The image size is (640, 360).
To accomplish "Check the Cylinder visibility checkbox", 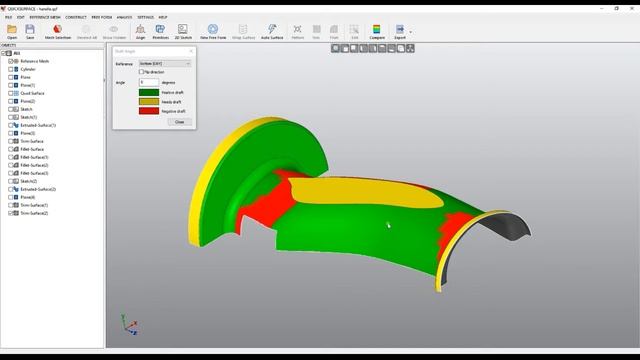I will (11, 69).
